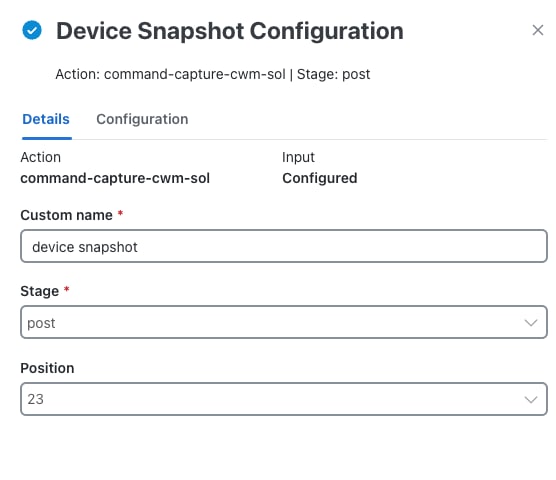The width and height of the screenshot is (556, 480).
Task: Click the Configured input status text
Action: pyautogui.click(x=320, y=178)
